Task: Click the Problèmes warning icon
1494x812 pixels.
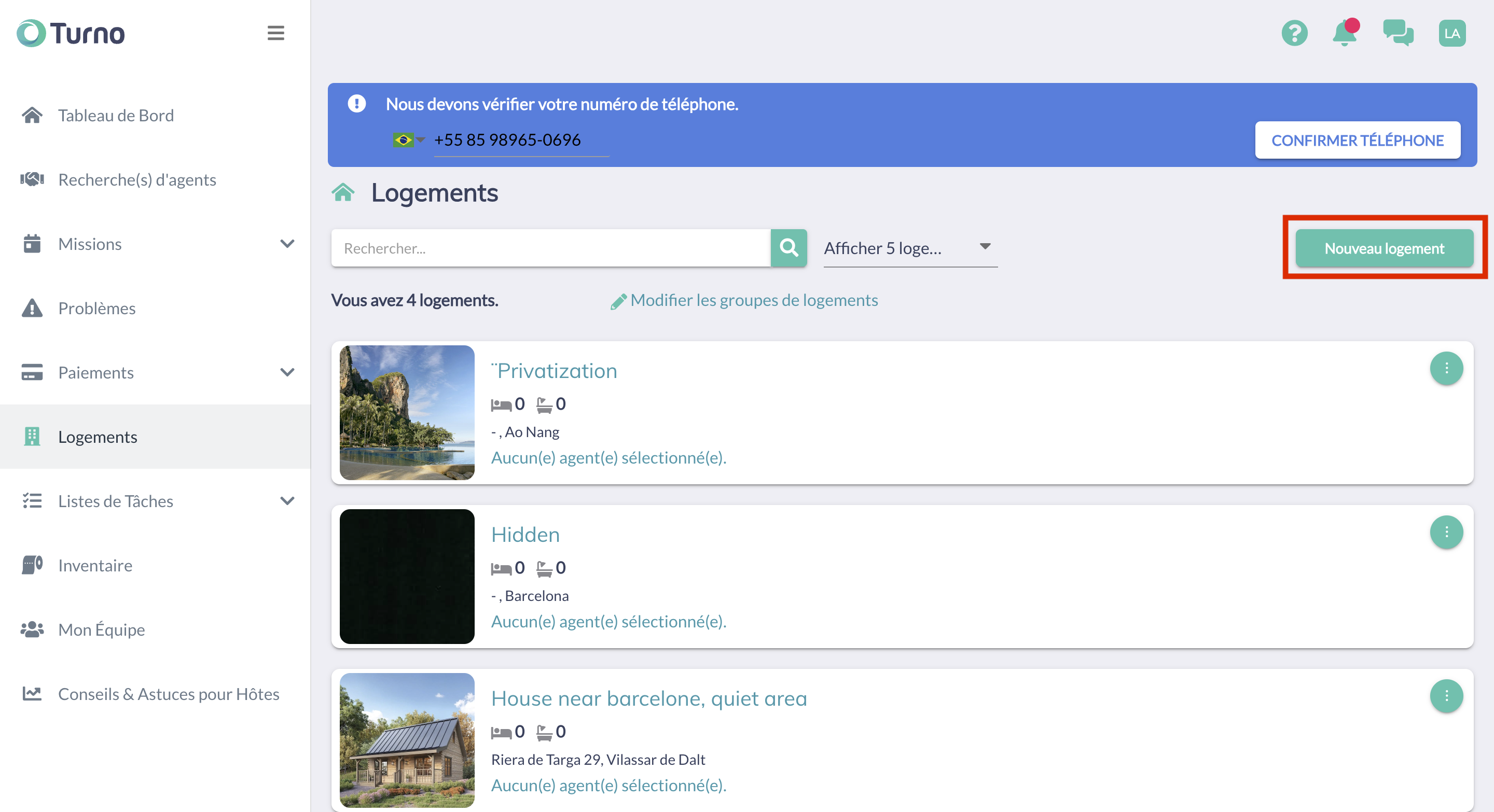Action: coord(32,308)
